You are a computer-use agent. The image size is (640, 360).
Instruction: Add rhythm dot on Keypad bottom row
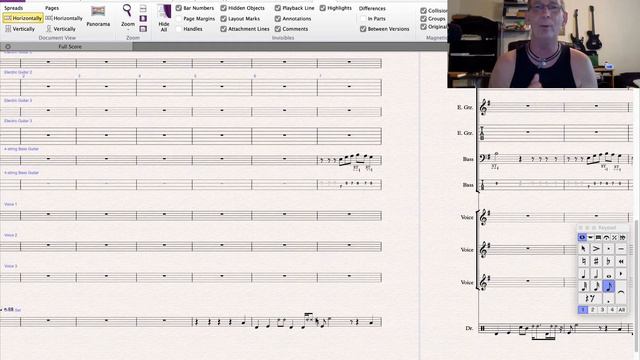pos(609,299)
